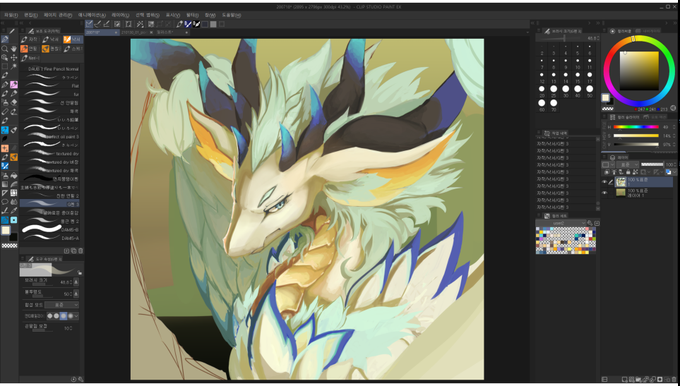Choose the Flat brush in sub tool list
Screen dimensions: 680x386
(50, 86)
